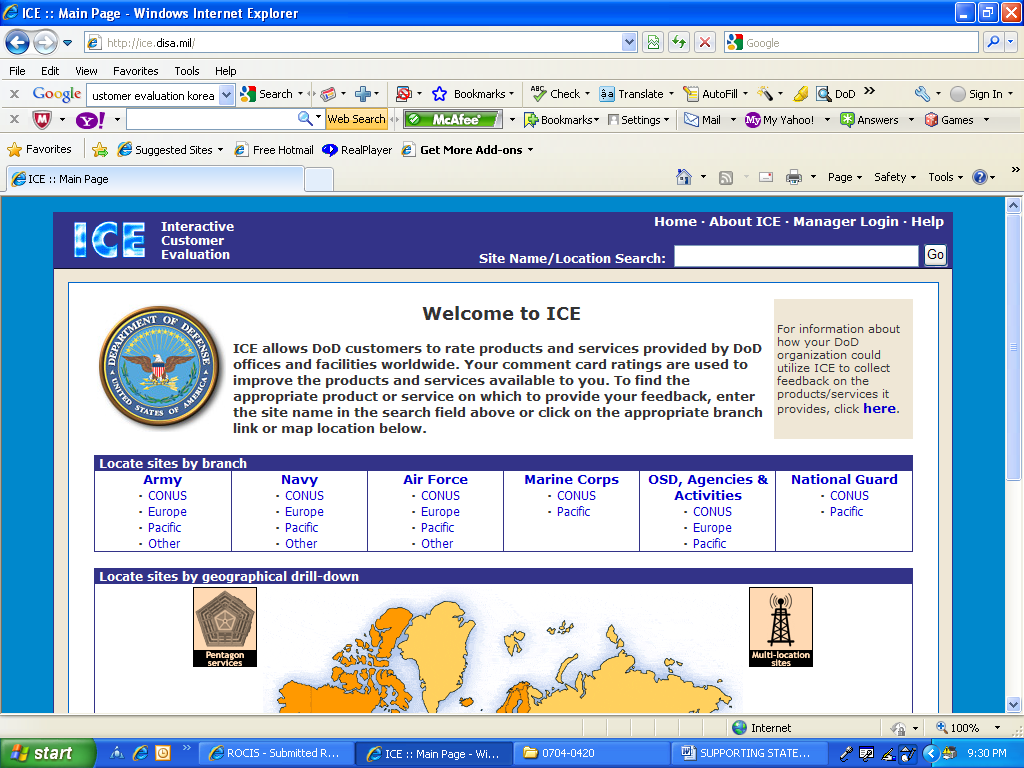Viewport: 1024px width, 768px height.
Task: Click the Army CONUS link
Action: 167,496
